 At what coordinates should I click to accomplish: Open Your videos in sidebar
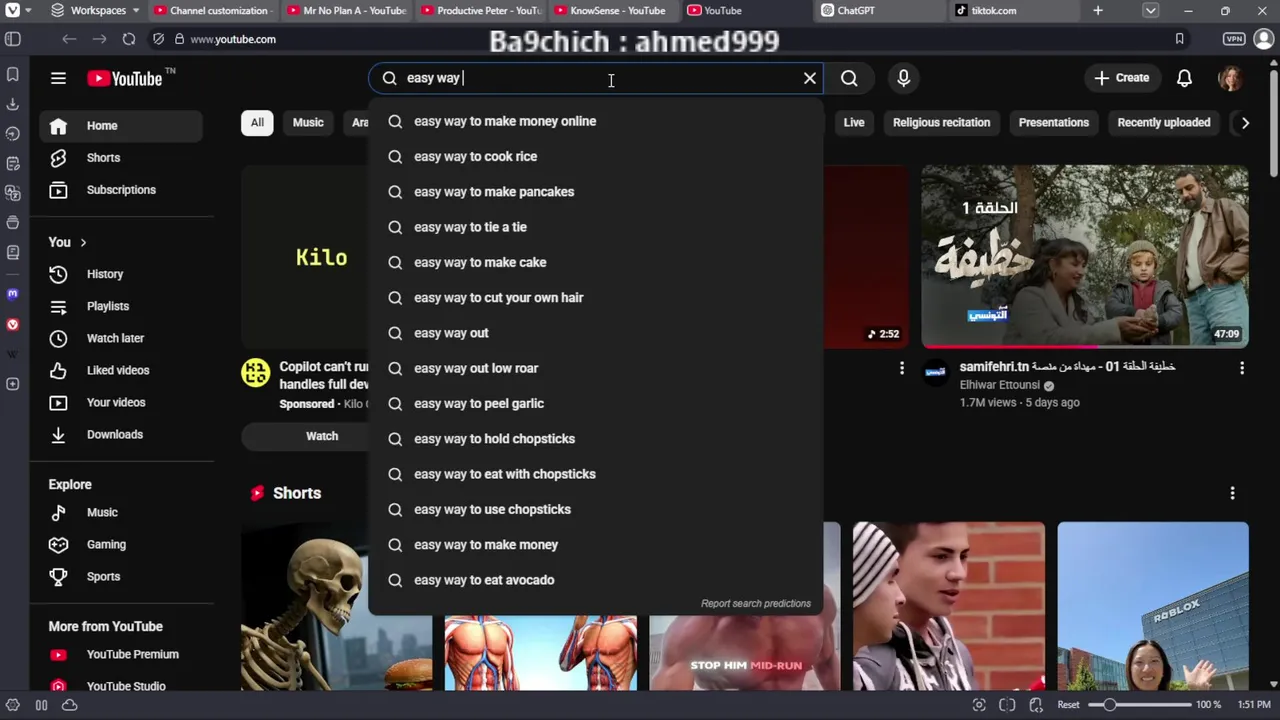122,402
